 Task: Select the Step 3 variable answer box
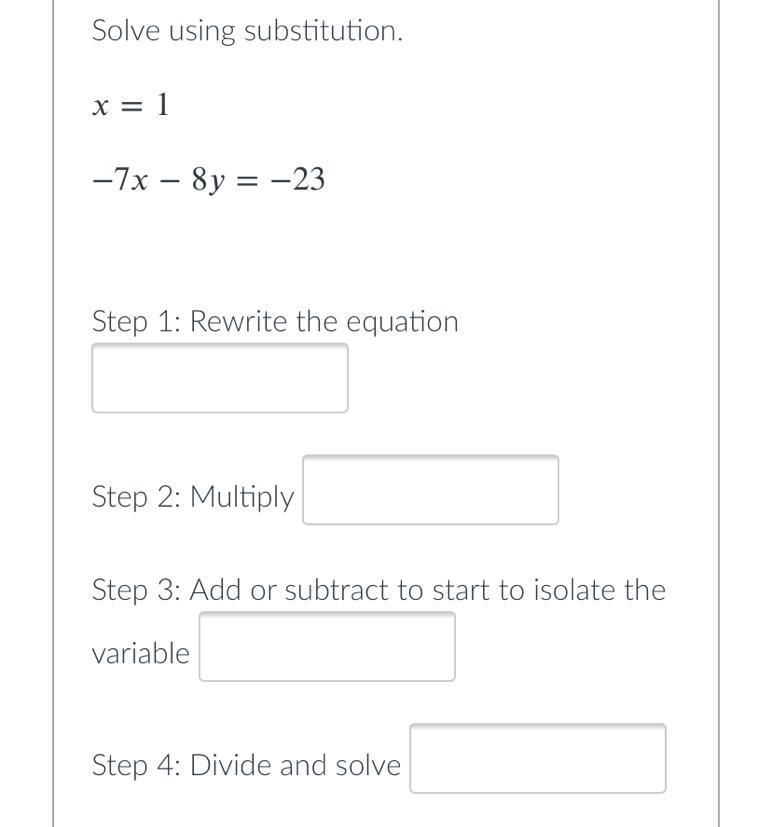click(327, 646)
